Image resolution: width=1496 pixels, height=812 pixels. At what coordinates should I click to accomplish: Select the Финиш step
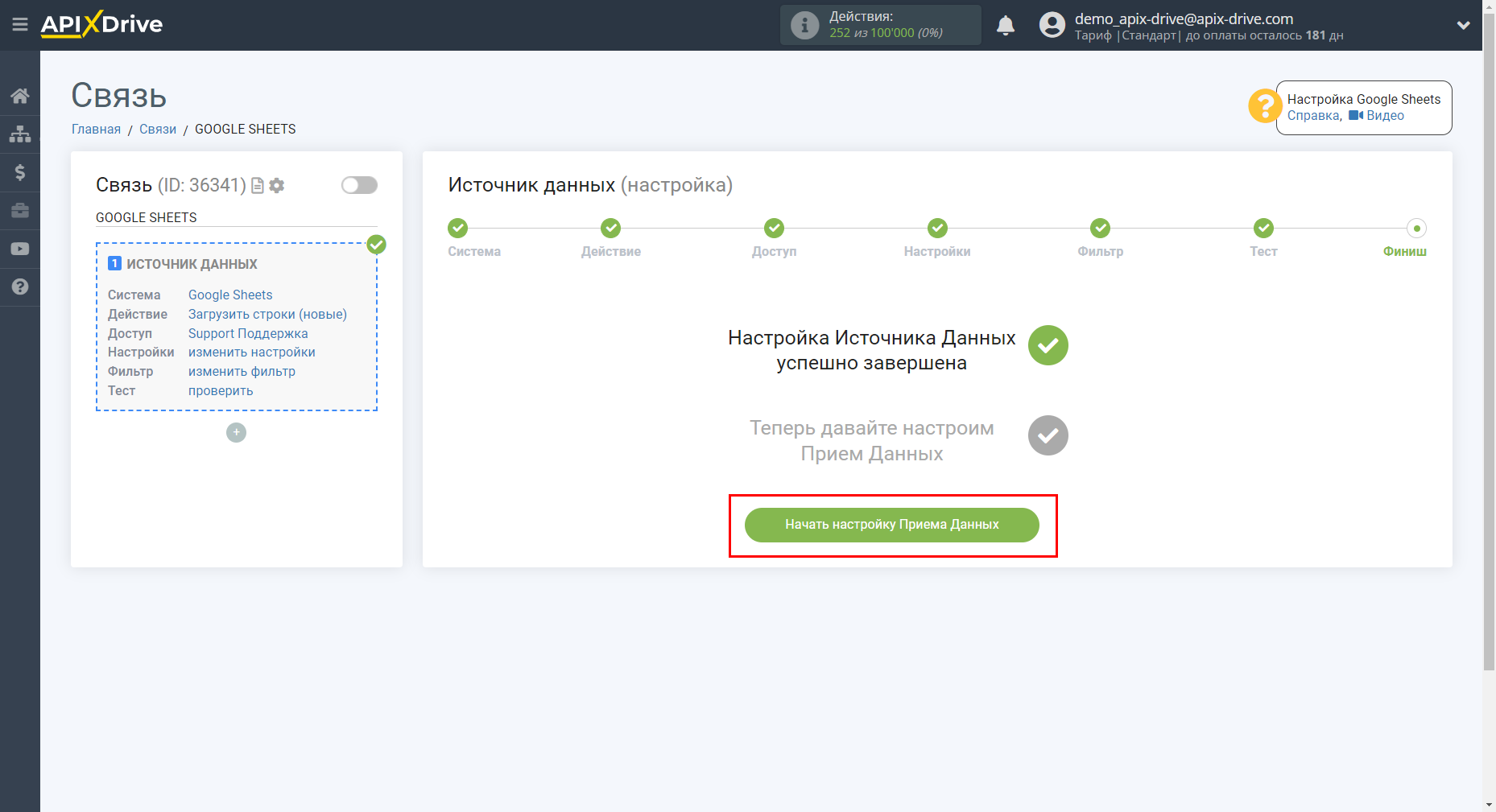point(1416,229)
